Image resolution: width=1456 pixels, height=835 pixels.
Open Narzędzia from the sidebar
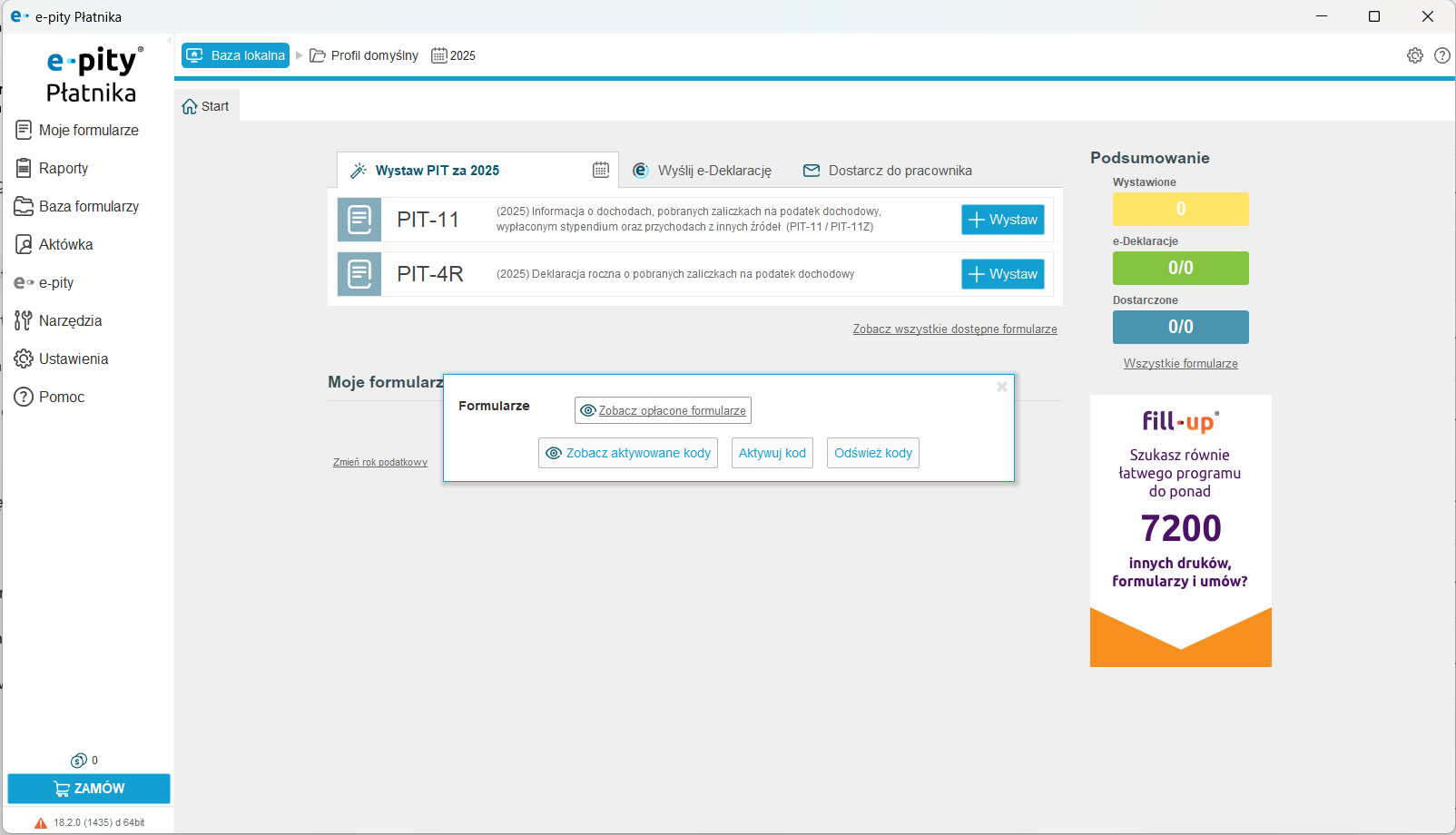tap(70, 320)
